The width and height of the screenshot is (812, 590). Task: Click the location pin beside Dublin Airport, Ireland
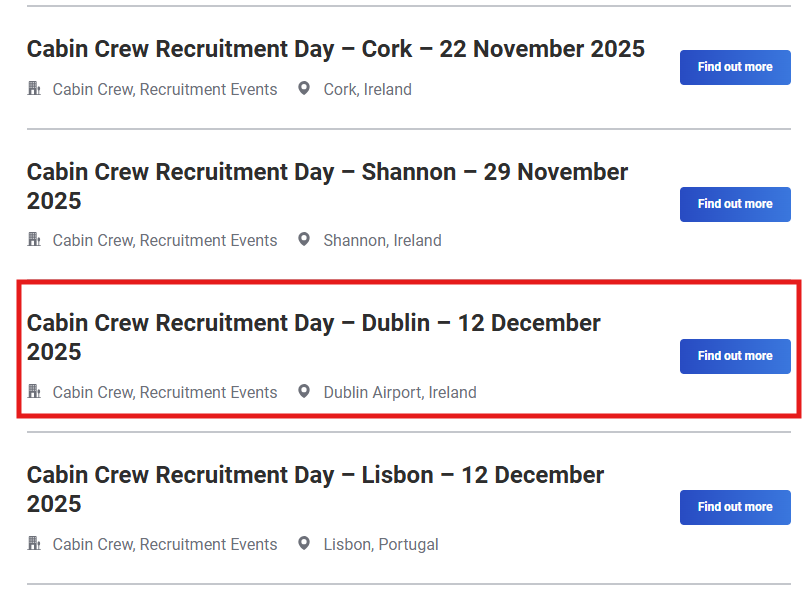[304, 392]
